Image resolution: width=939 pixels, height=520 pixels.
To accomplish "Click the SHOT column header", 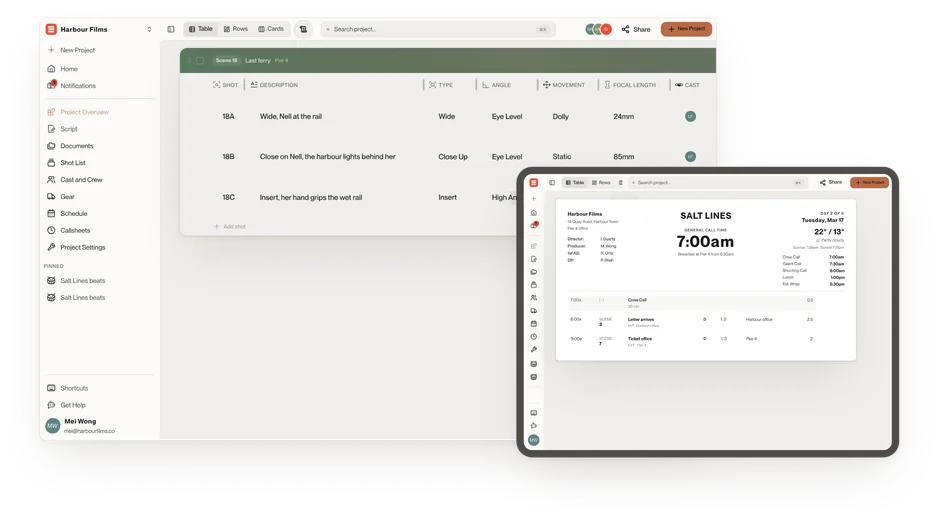I will (225, 85).
